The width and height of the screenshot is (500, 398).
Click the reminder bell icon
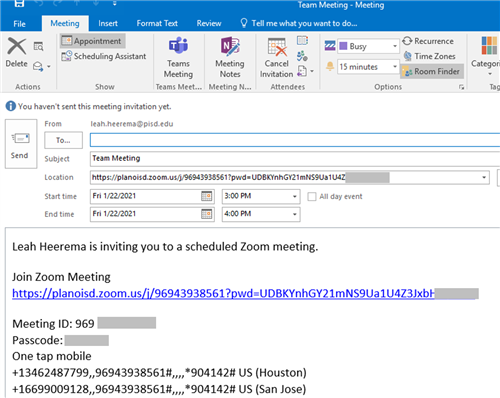(x=330, y=66)
